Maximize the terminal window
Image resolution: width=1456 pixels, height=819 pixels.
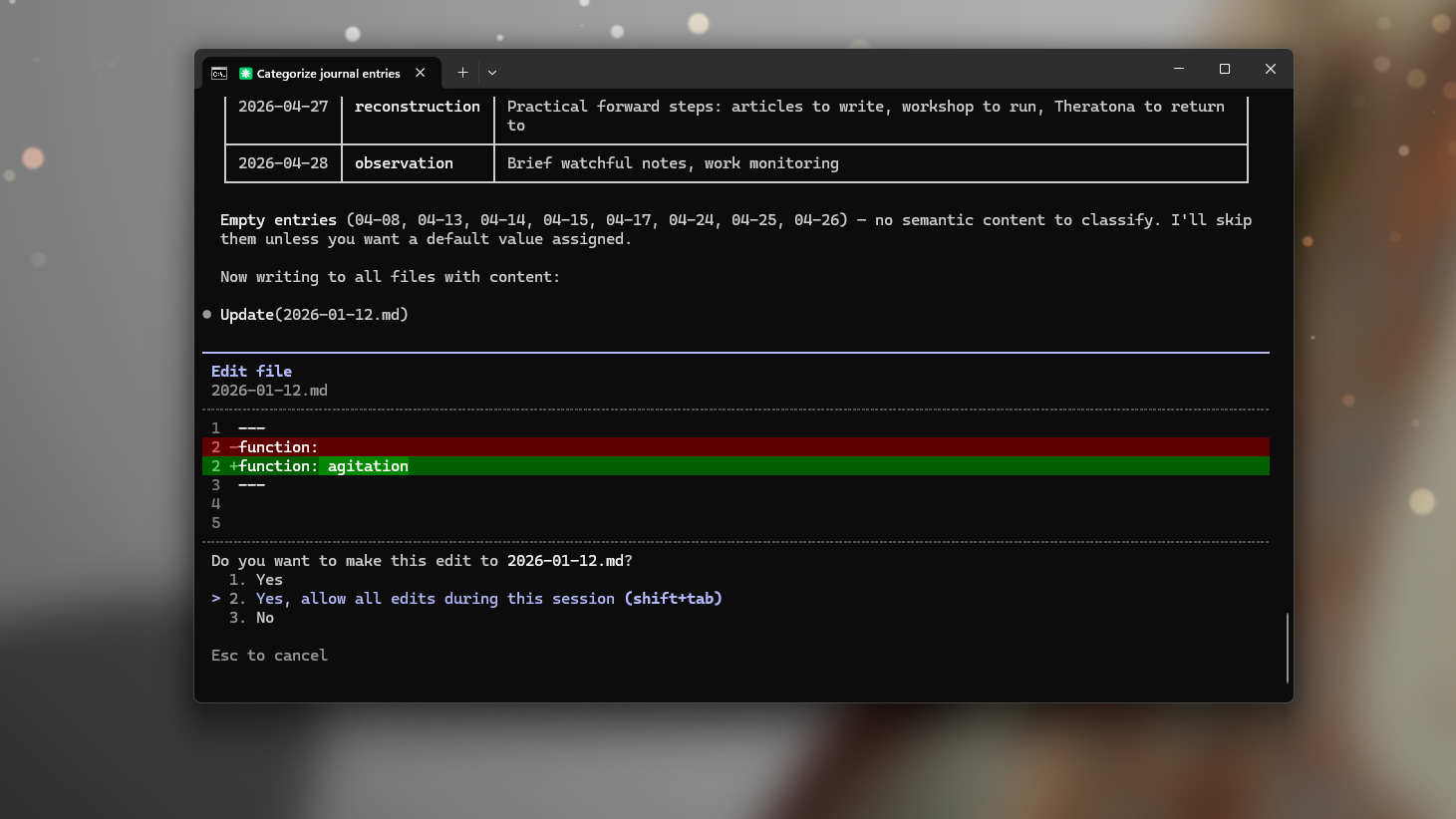1225,69
